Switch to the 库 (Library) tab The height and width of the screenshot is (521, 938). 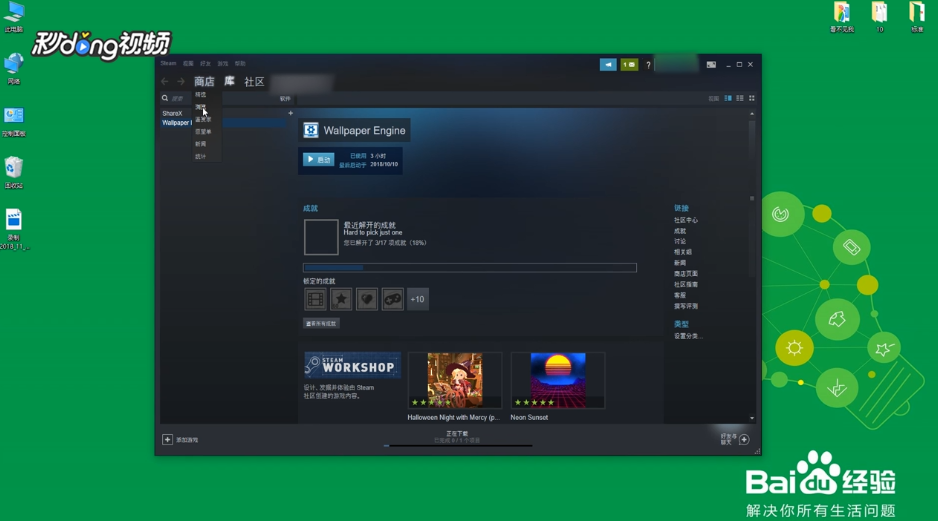(230, 81)
